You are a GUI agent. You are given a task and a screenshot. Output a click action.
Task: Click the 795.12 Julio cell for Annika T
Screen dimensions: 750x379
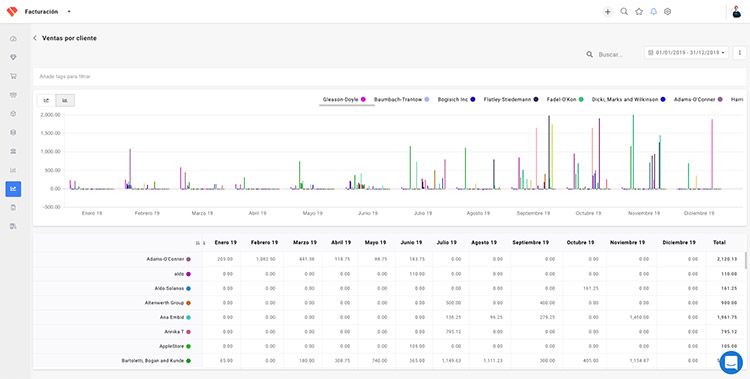(452, 332)
